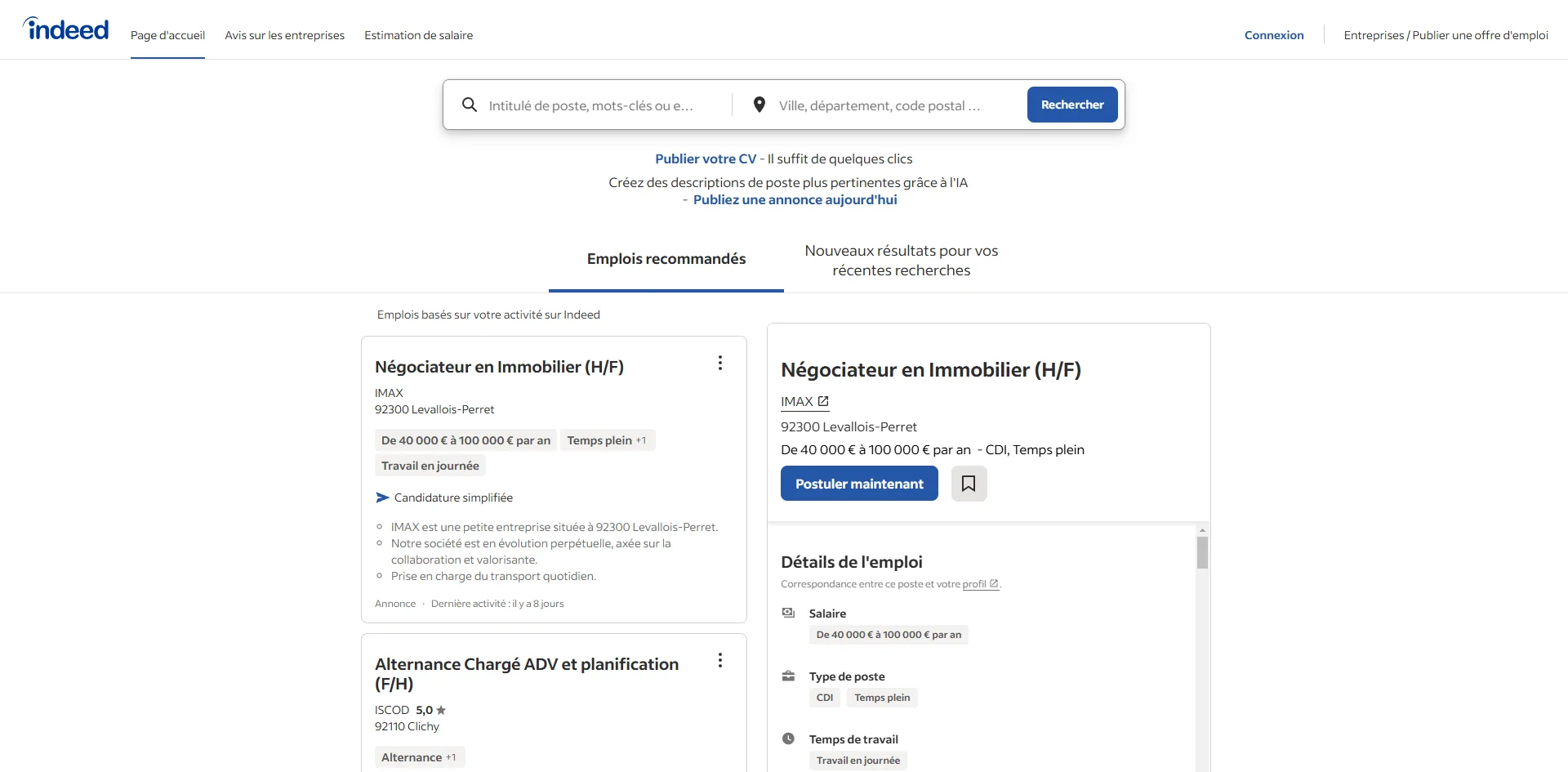
Task: Click the Alternance +1 tag
Action: point(420,757)
